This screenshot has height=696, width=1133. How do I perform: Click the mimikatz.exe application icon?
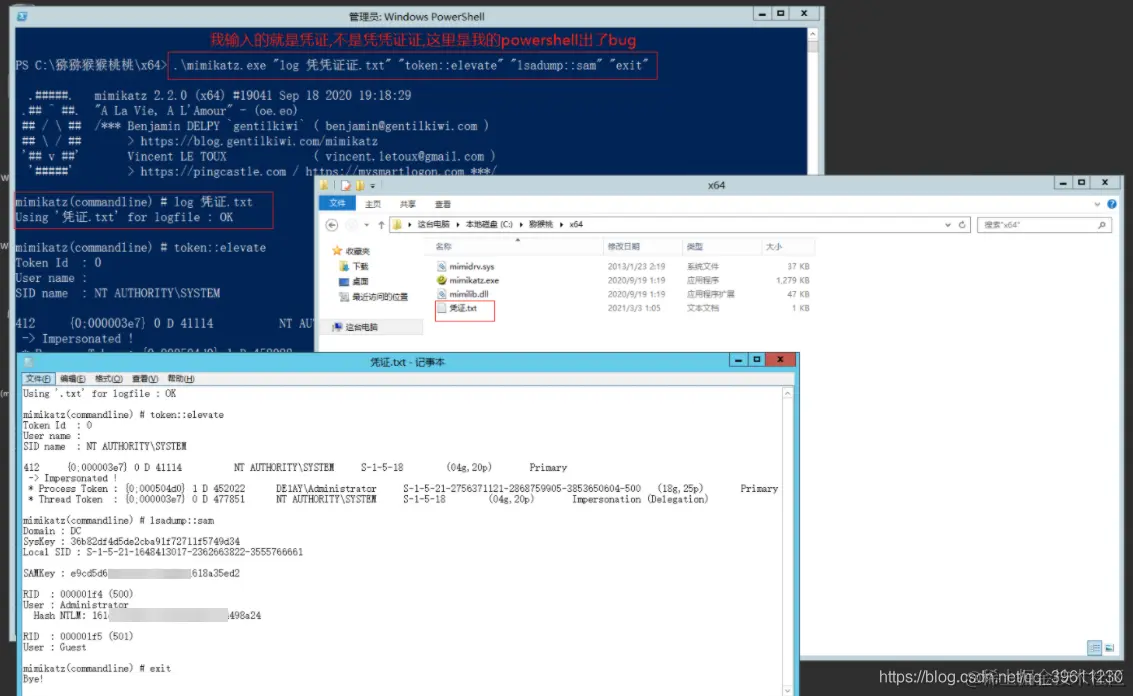[441, 280]
